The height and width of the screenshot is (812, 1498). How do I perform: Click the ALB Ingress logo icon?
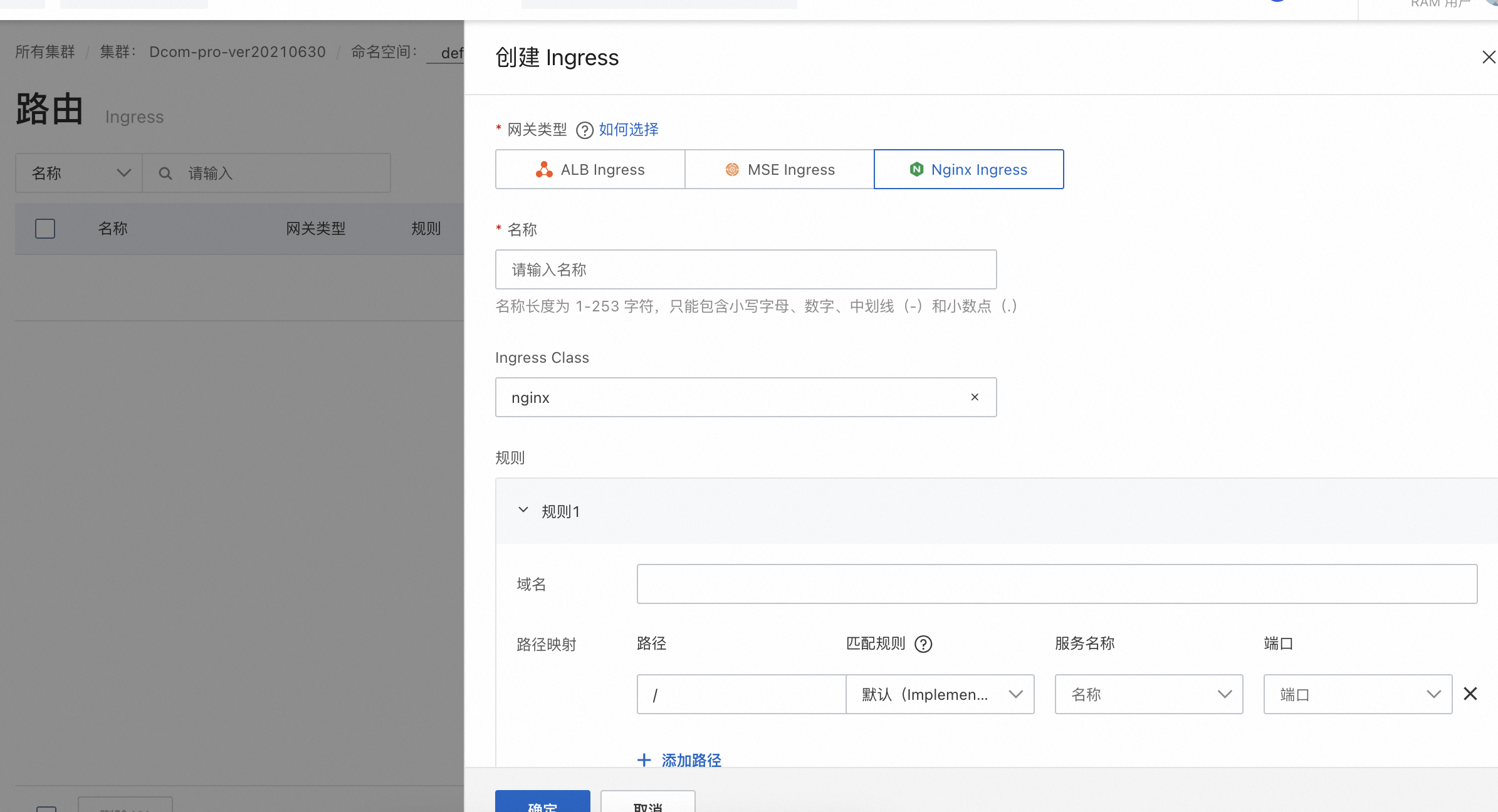tap(544, 169)
